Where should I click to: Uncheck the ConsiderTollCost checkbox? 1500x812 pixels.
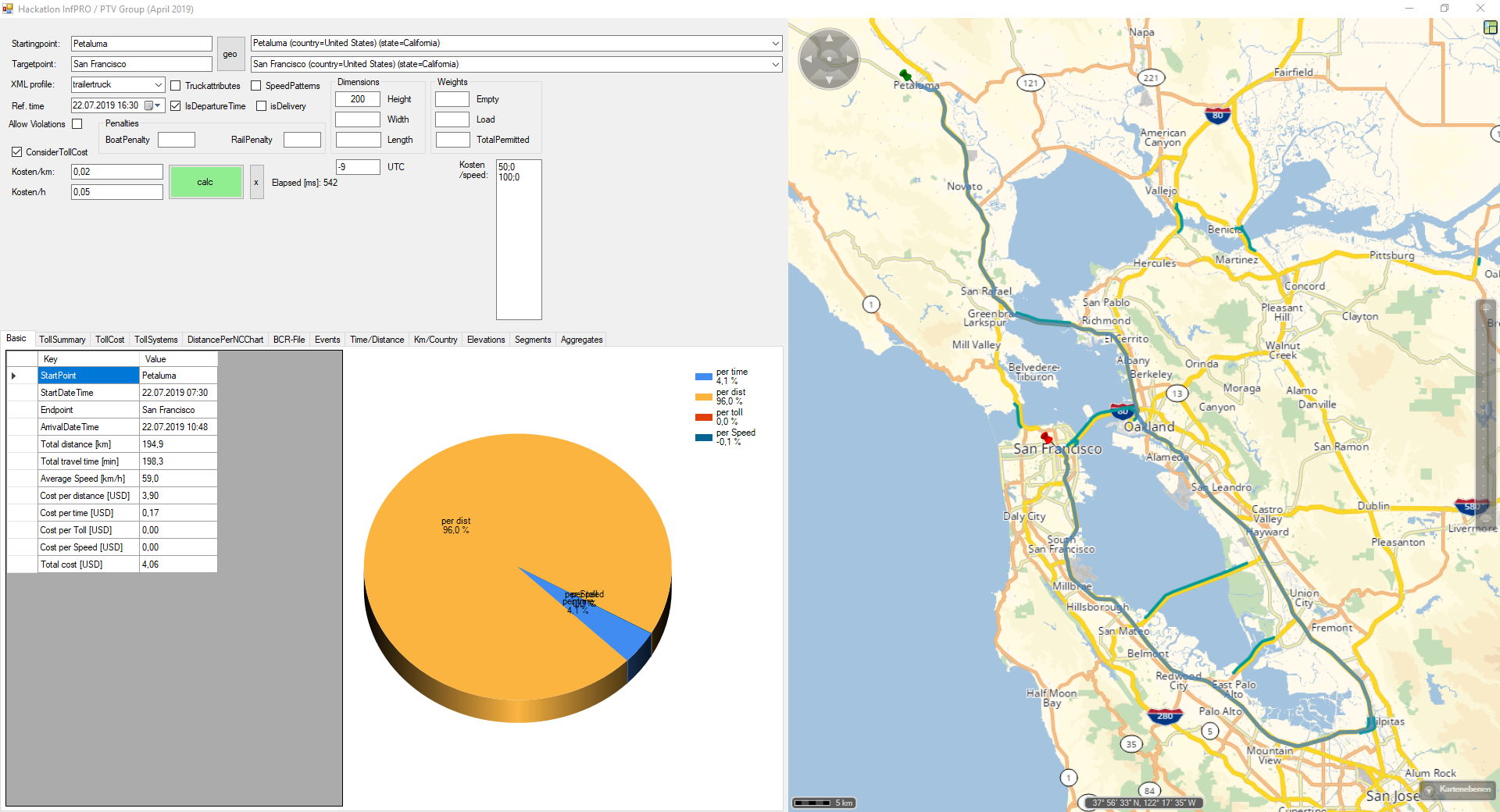click(17, 152)
